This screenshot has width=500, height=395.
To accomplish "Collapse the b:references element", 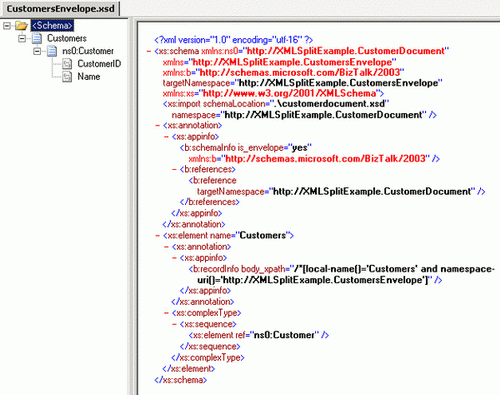I will click(174, 169).
